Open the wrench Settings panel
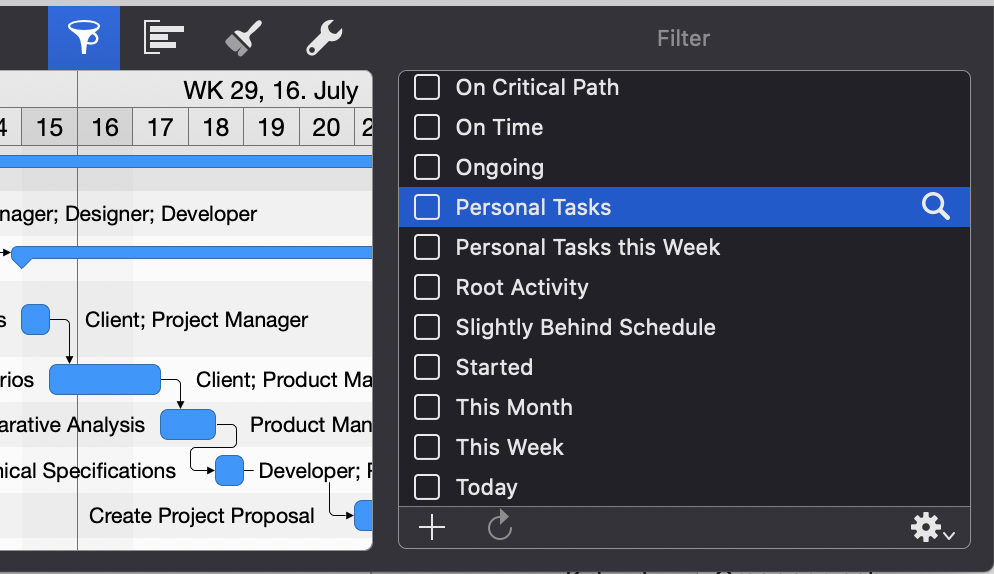 [324, 38]
